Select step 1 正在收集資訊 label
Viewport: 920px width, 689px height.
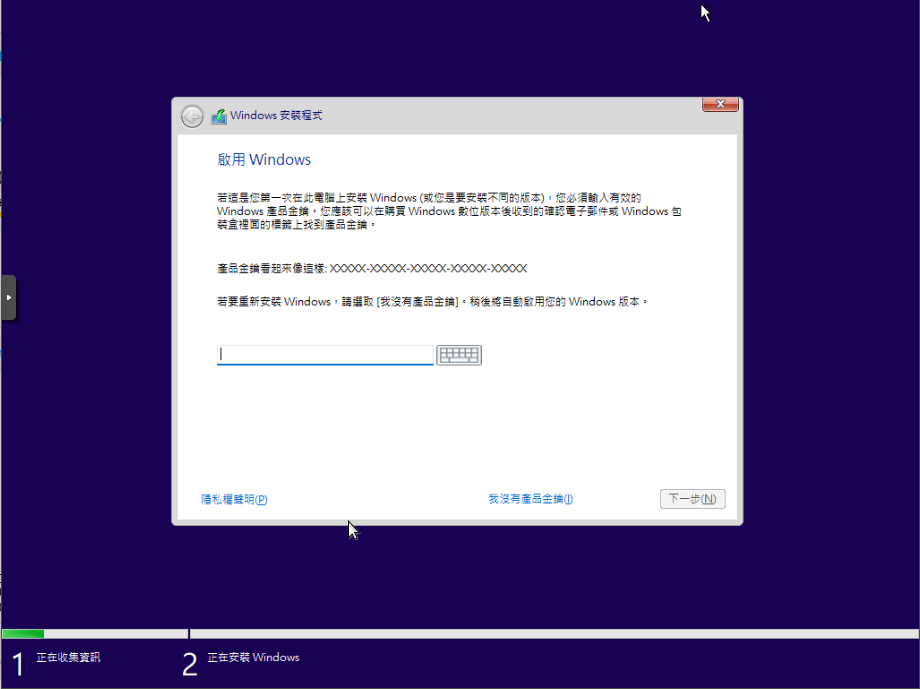coord(68,657)
